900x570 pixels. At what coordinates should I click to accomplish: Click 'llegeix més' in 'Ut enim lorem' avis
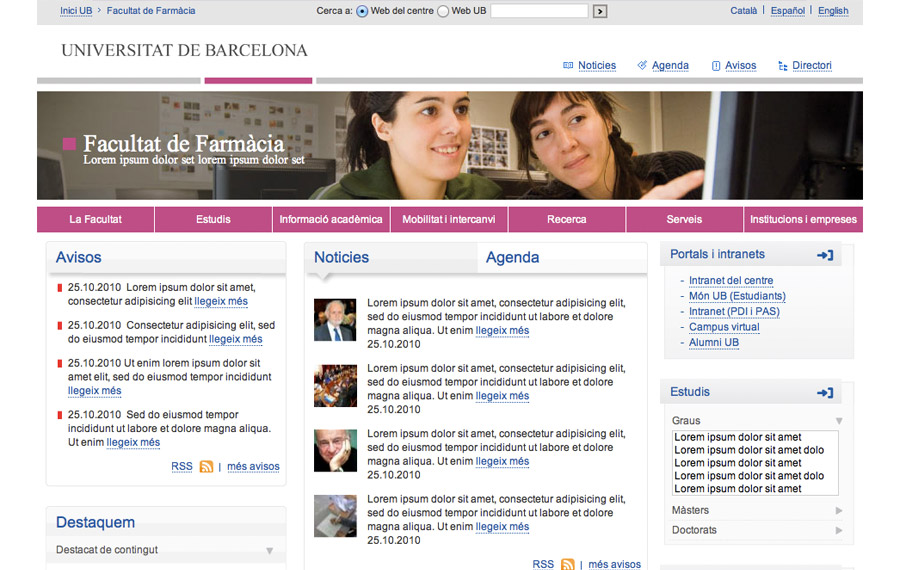click(95, 391)
